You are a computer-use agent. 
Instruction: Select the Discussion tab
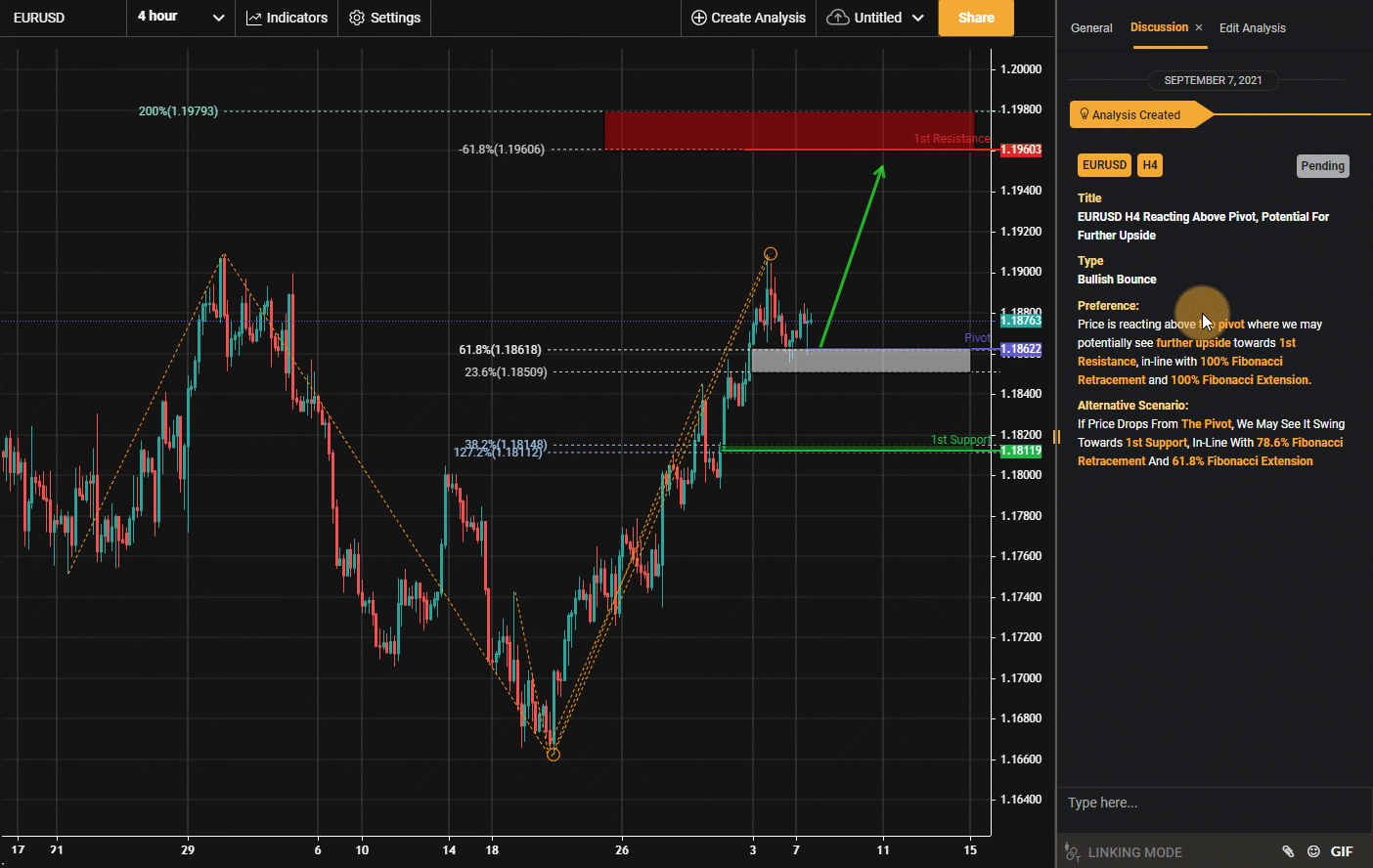click(1159, 27)
